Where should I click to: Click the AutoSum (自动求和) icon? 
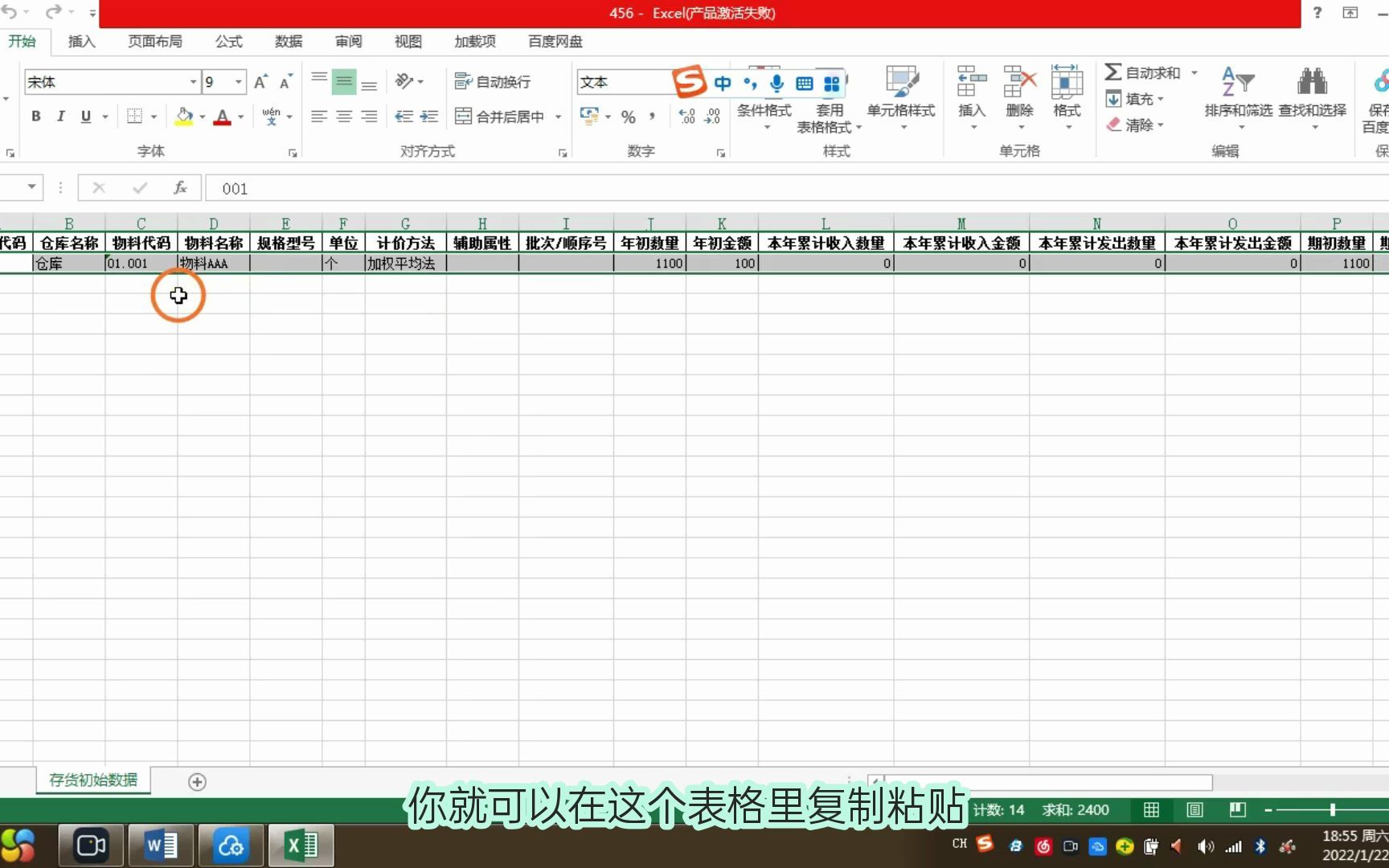[1141, 72]
